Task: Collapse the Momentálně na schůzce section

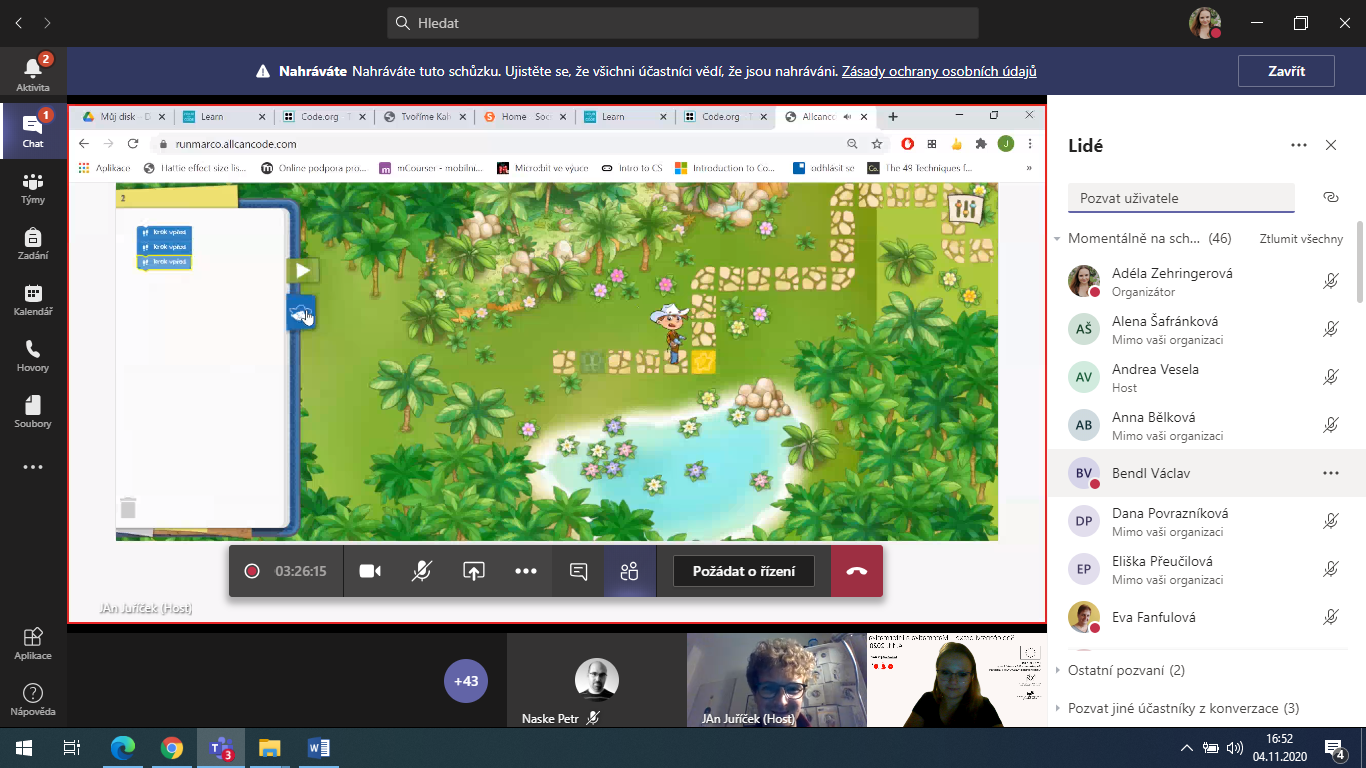Action: (x=1058, y=239)
